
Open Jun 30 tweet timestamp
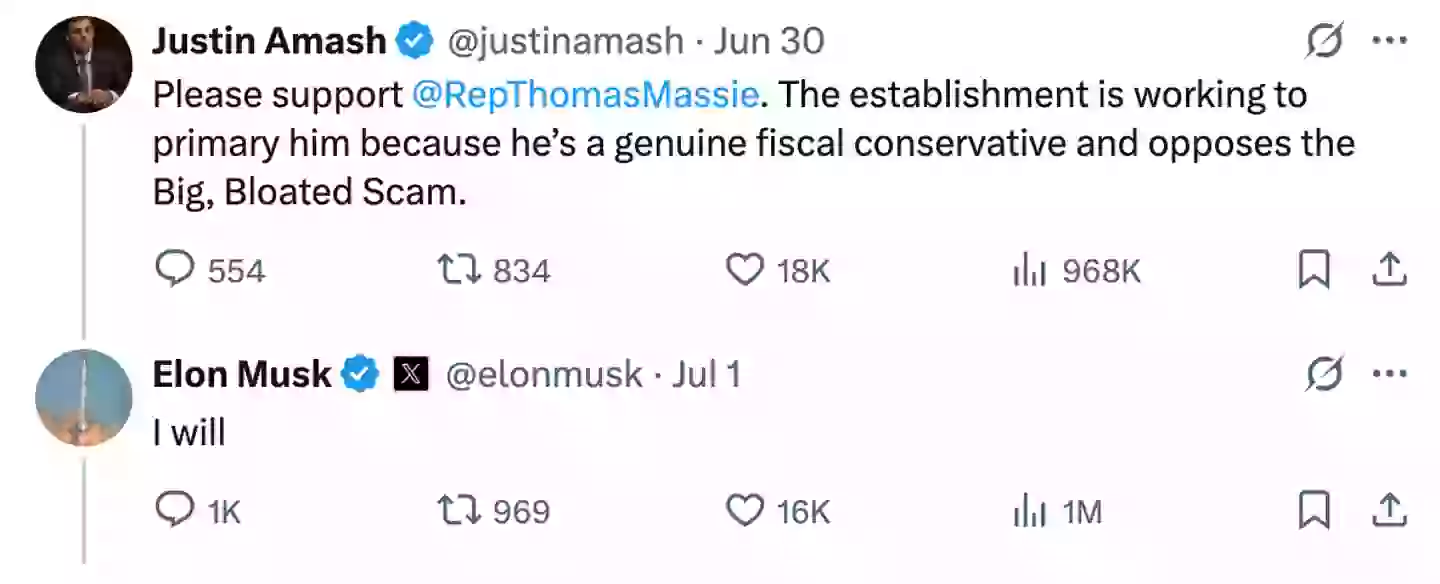pos(768,40)
